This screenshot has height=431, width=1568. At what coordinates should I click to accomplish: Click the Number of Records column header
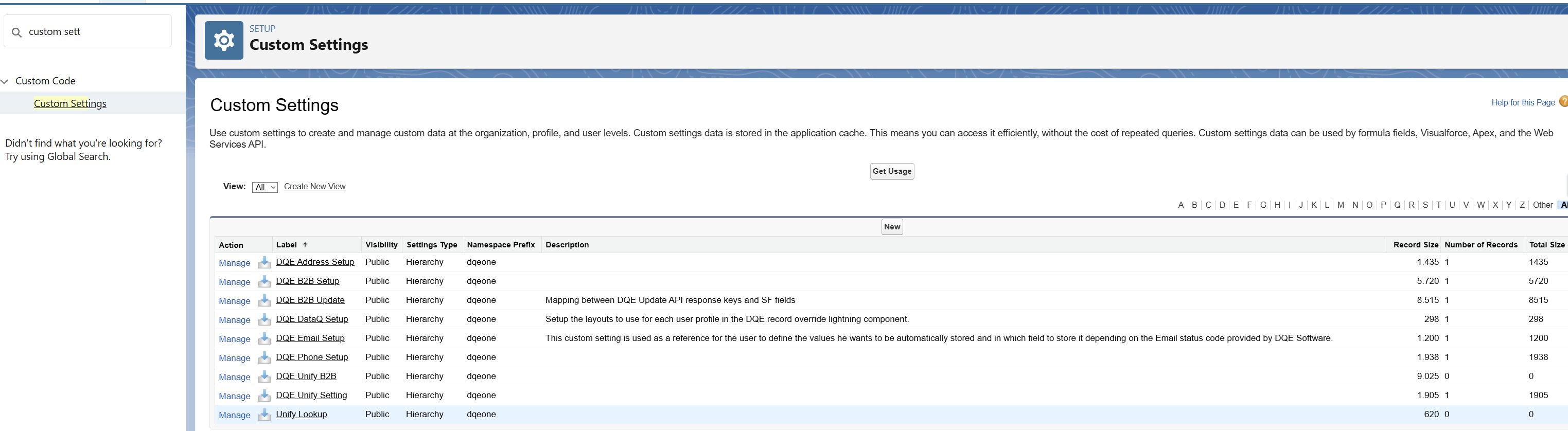[x=1481, y=245]
